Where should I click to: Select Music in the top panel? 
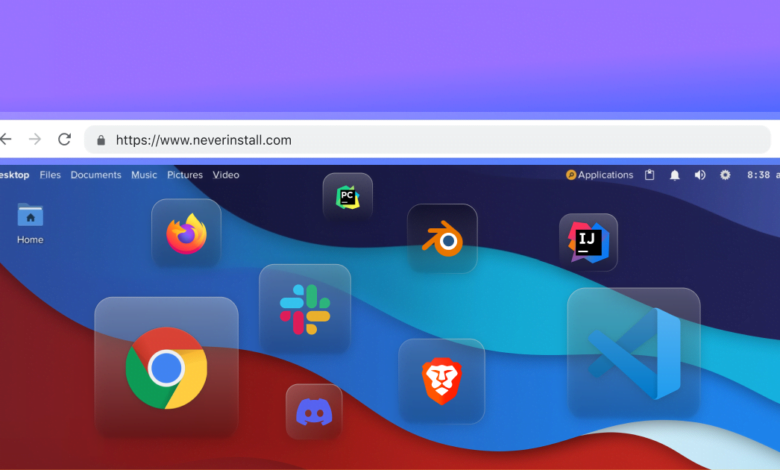pos(144,175)
